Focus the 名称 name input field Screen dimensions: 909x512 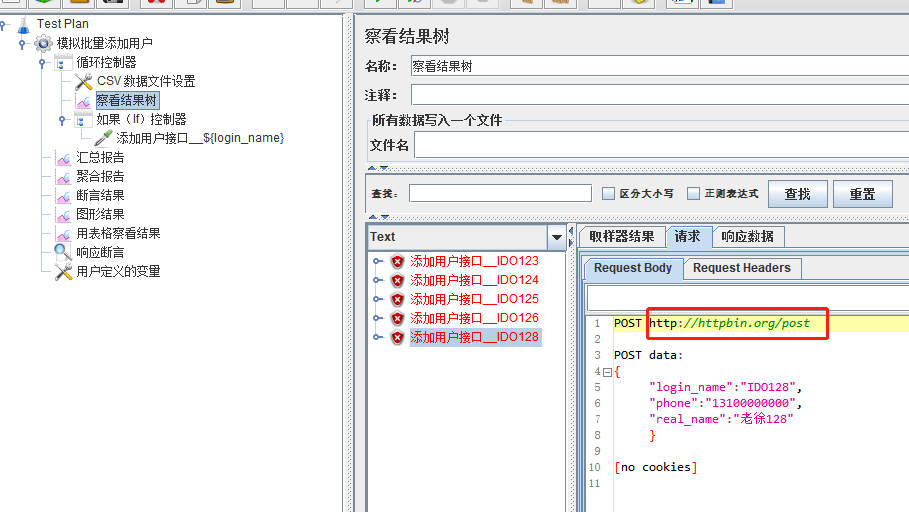click(660, 66)
